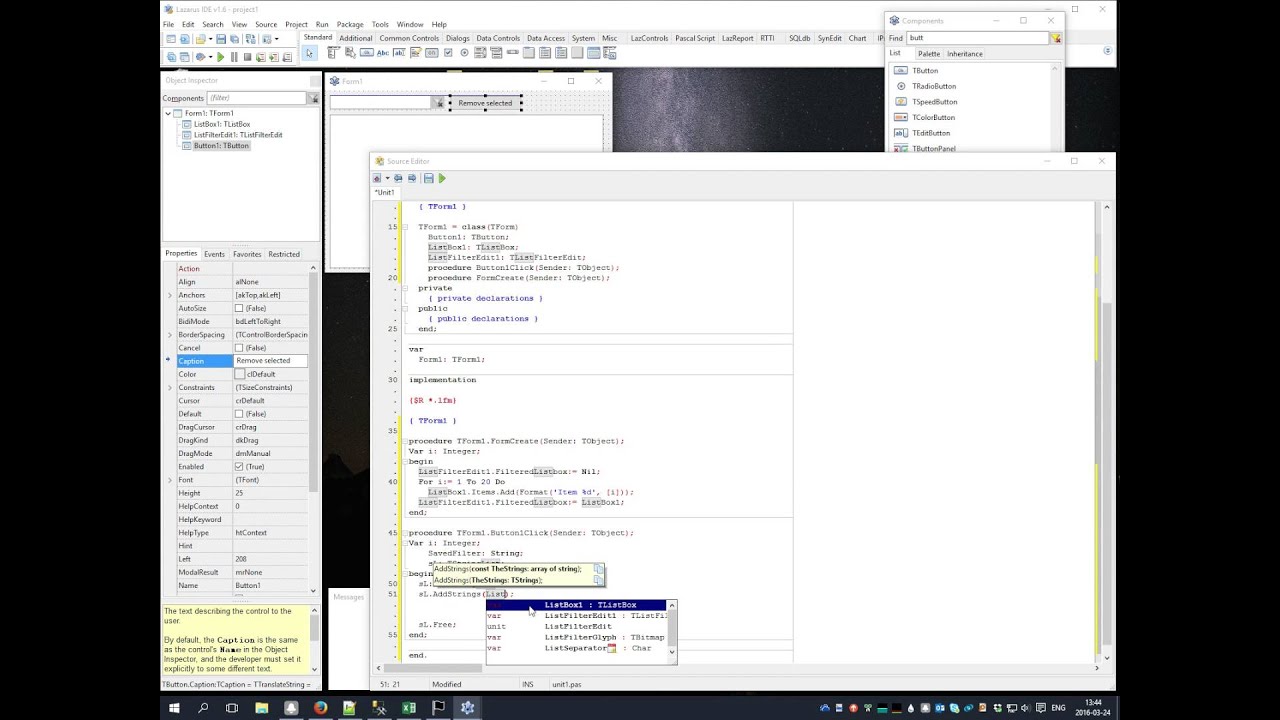
Task: Open the Inheritance tab in Components window
Action: 965,54
